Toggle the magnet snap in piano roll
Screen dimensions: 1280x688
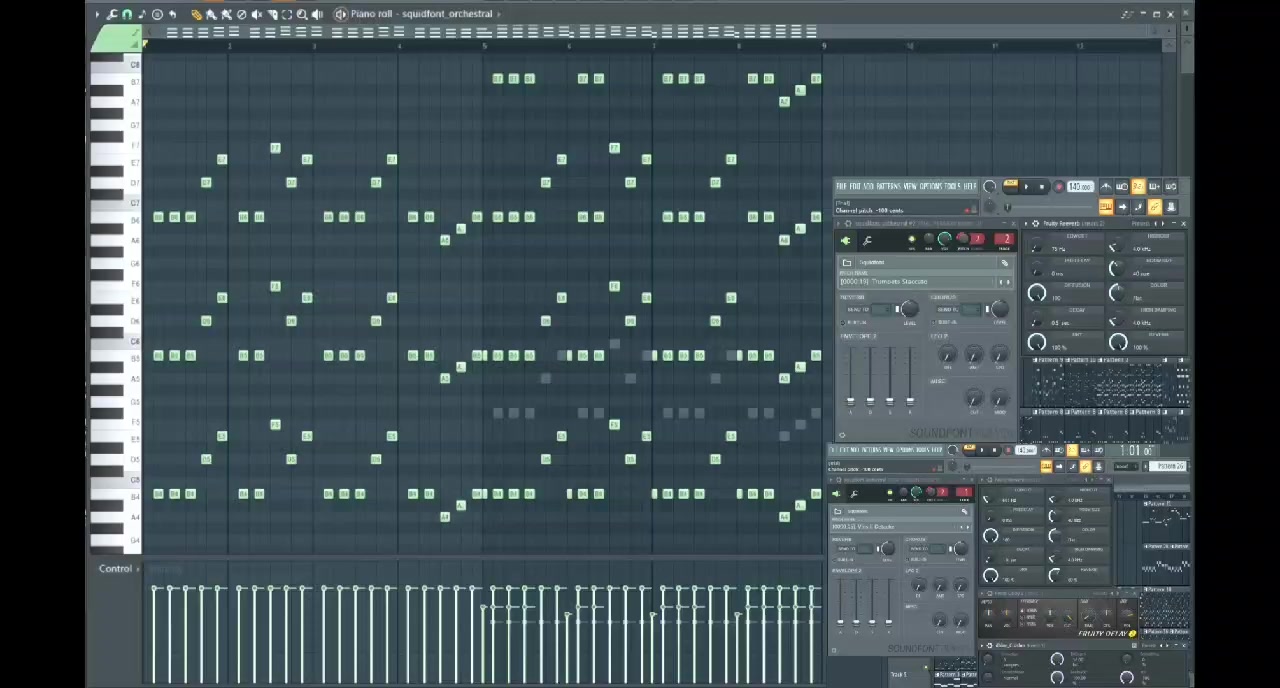tap(127, 14)
